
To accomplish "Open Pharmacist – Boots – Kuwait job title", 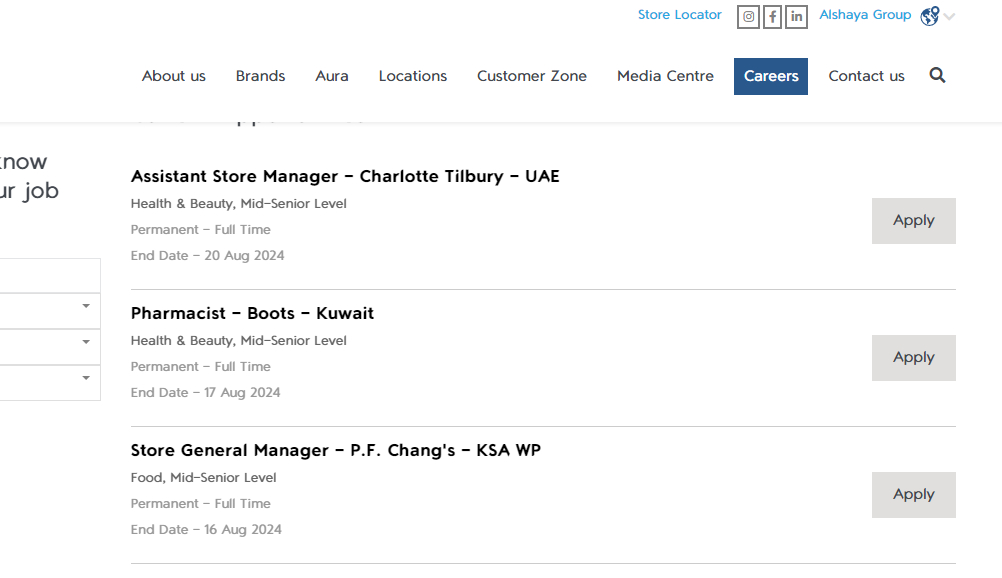I will (x=252, y=313).
